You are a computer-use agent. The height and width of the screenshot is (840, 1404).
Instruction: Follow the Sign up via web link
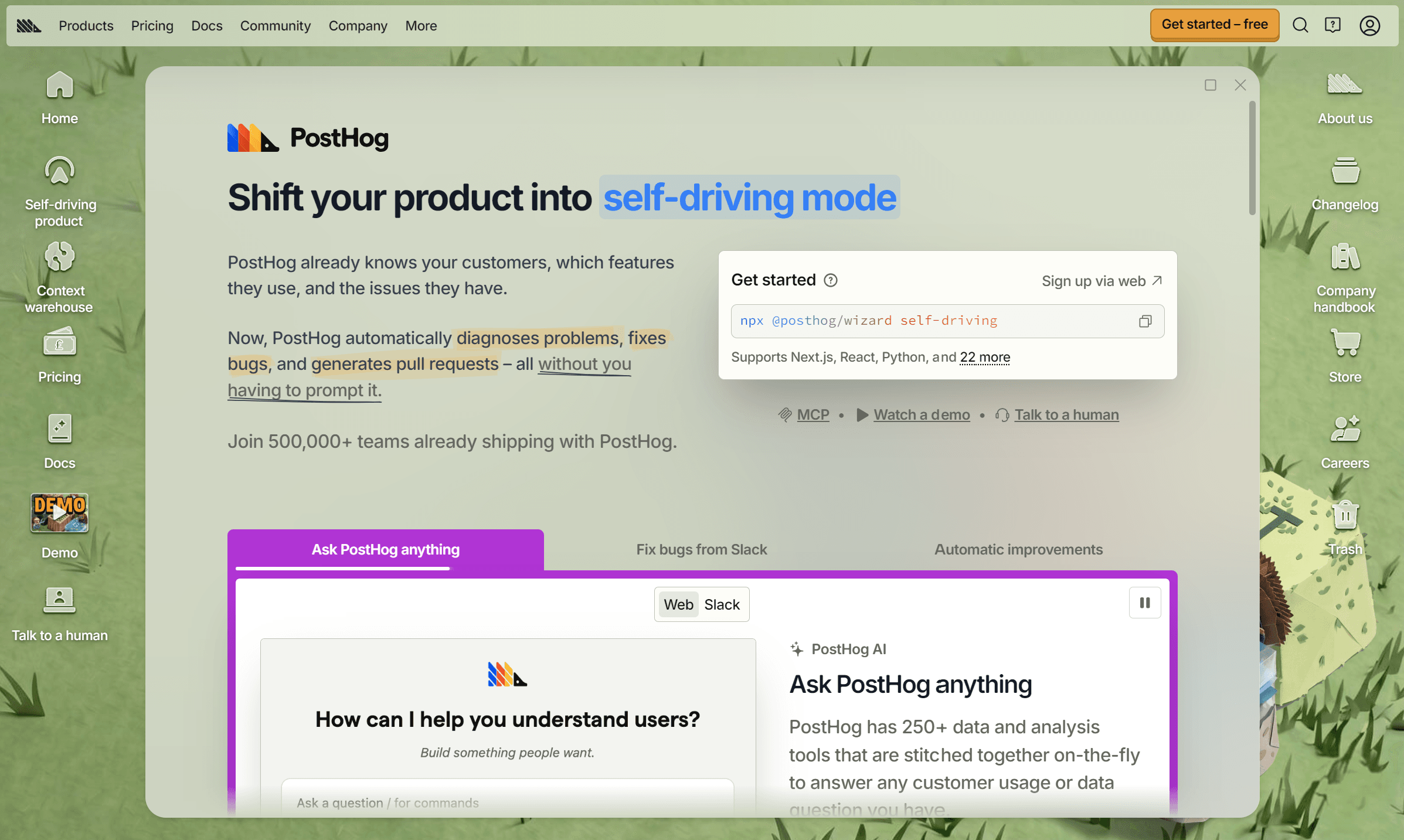[1102, 281]
